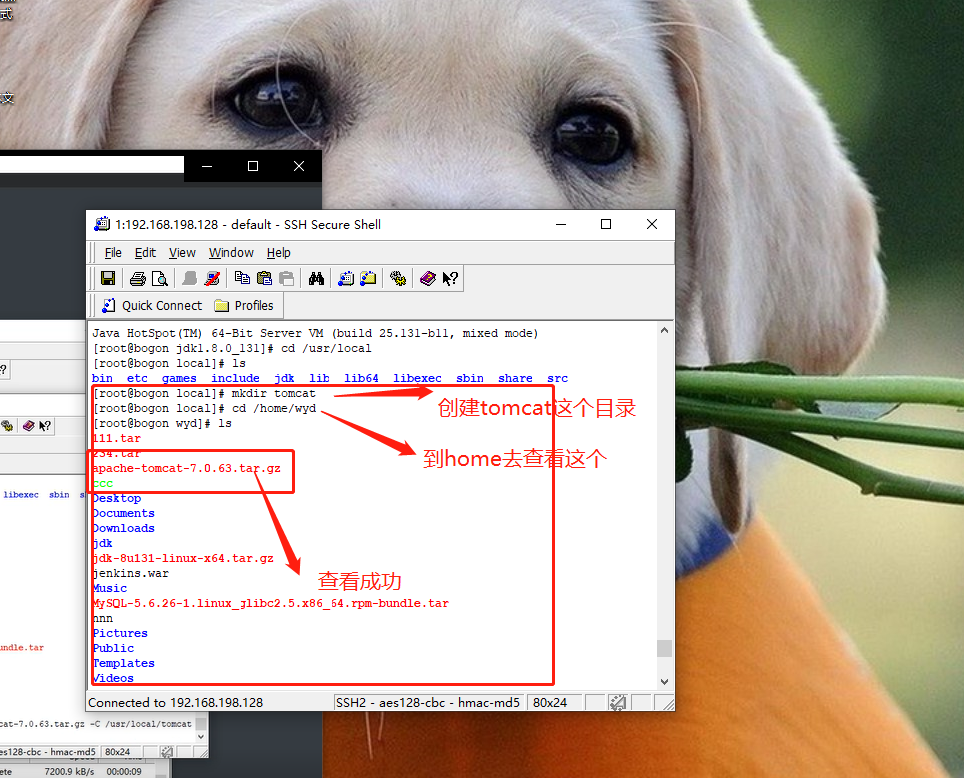Screen dimensions: 964x778
Task: Maximize the SSH Secure Shell window
Action: (606, 224)
